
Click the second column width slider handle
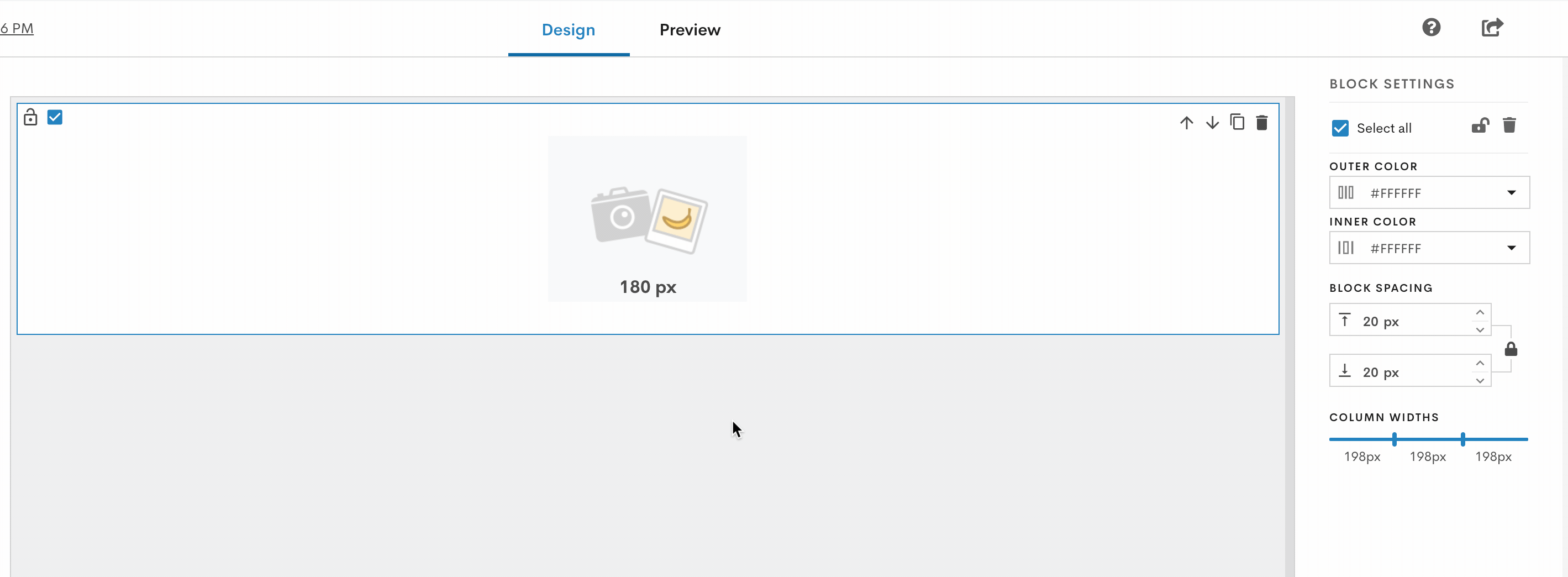coord(1462,439)
